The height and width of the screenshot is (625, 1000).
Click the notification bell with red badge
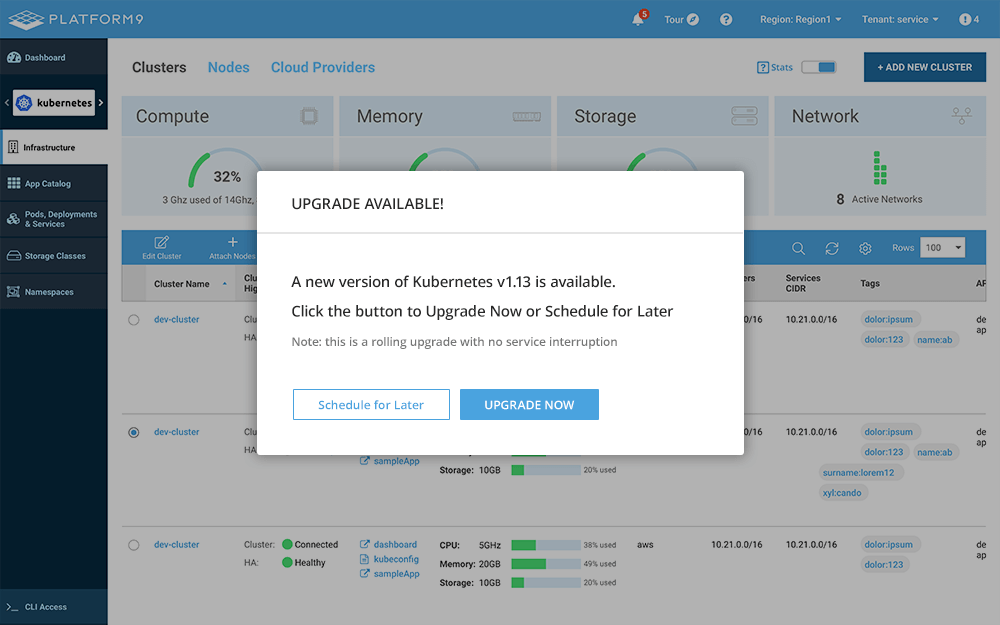[x=639, y=19]
